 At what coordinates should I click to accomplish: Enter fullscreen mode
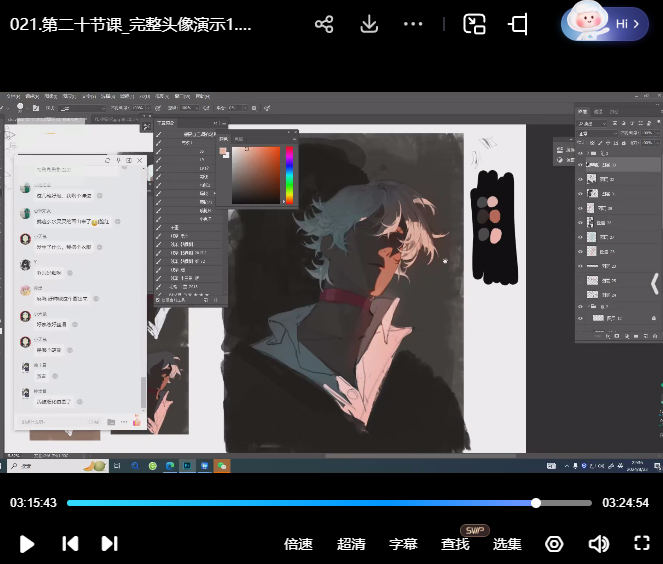[x=642, y=544]
